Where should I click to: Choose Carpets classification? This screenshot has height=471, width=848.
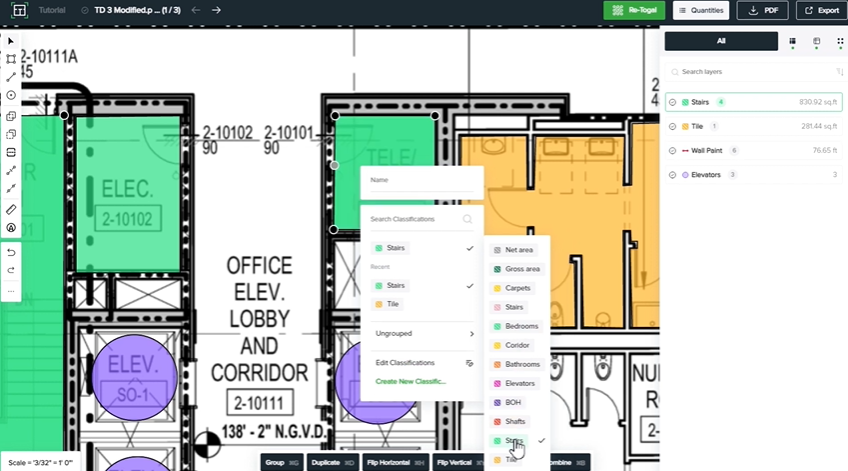pos(513,288)
